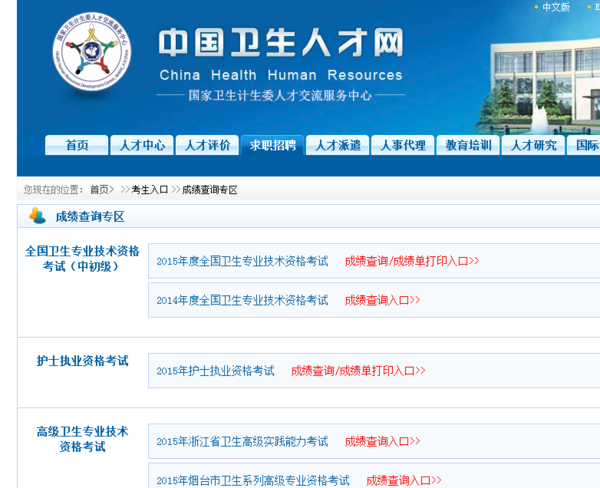This screenshot has height=488, width=600.
Task: Click text 2015年护士执业资格考试
Action: pyautogui.click(x=215, y=370)
